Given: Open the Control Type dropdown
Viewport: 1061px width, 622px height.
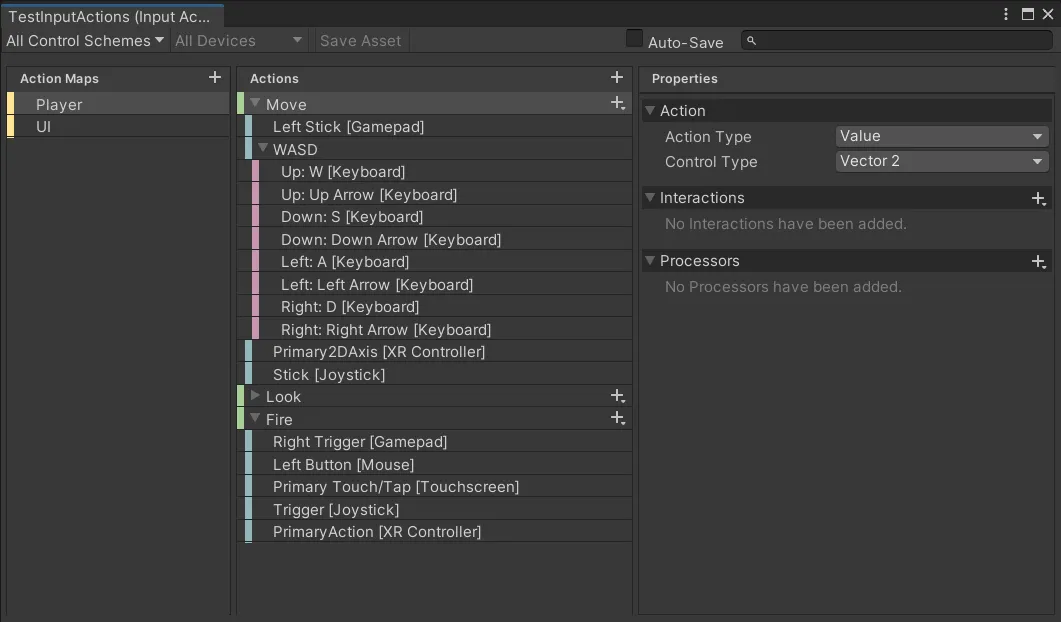Looking at the screenshot, I should point(941,161).
